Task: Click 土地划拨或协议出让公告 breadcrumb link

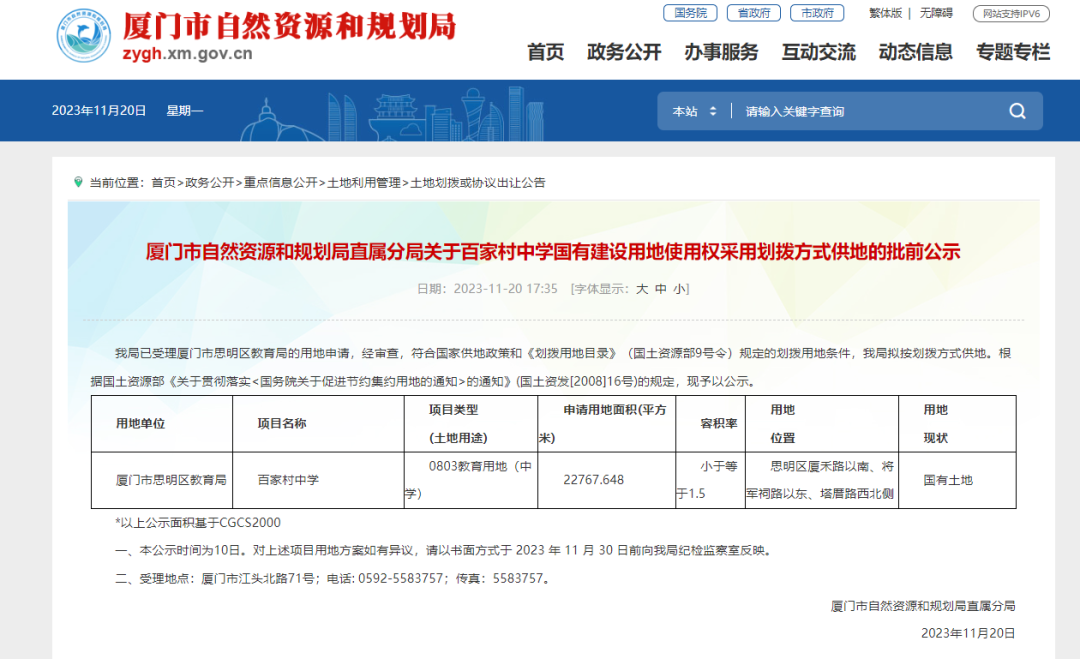Action: pyautogui.click(x=478, y=182)
